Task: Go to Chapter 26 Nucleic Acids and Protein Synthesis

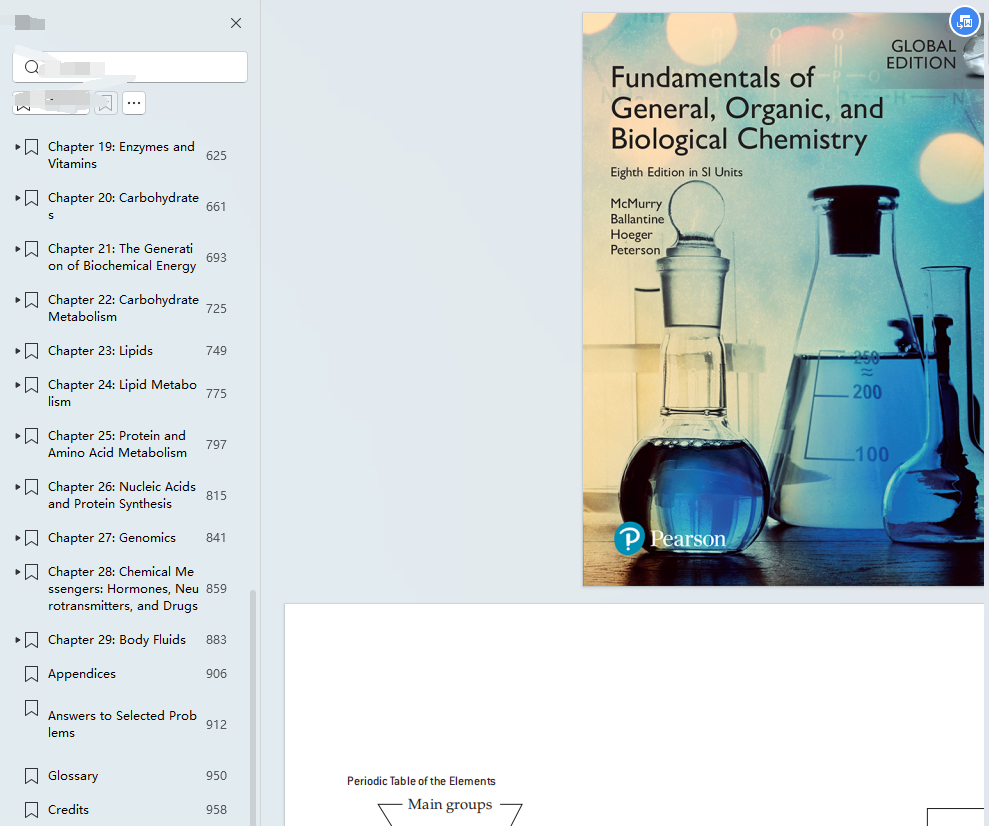Action: tap(122, 496)
